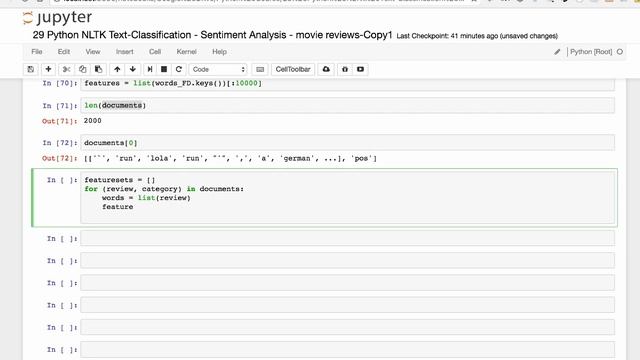Click the In [71] prompt label
The width and height of the screenshot is (640, 360).
click(60, 106)
